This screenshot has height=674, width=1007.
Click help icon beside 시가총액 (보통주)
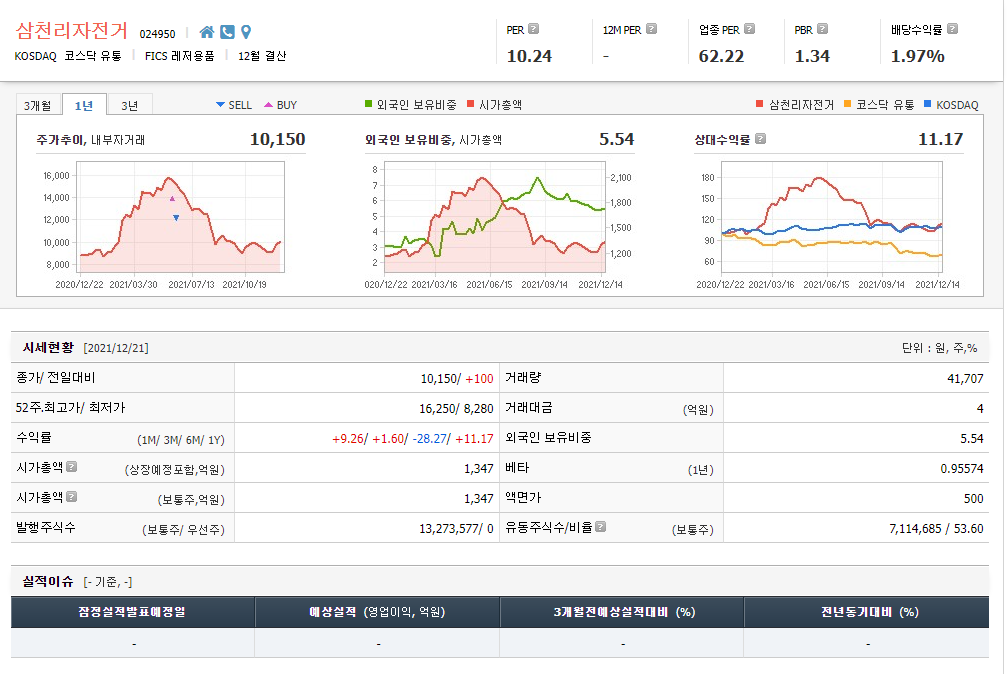[72, 497]
